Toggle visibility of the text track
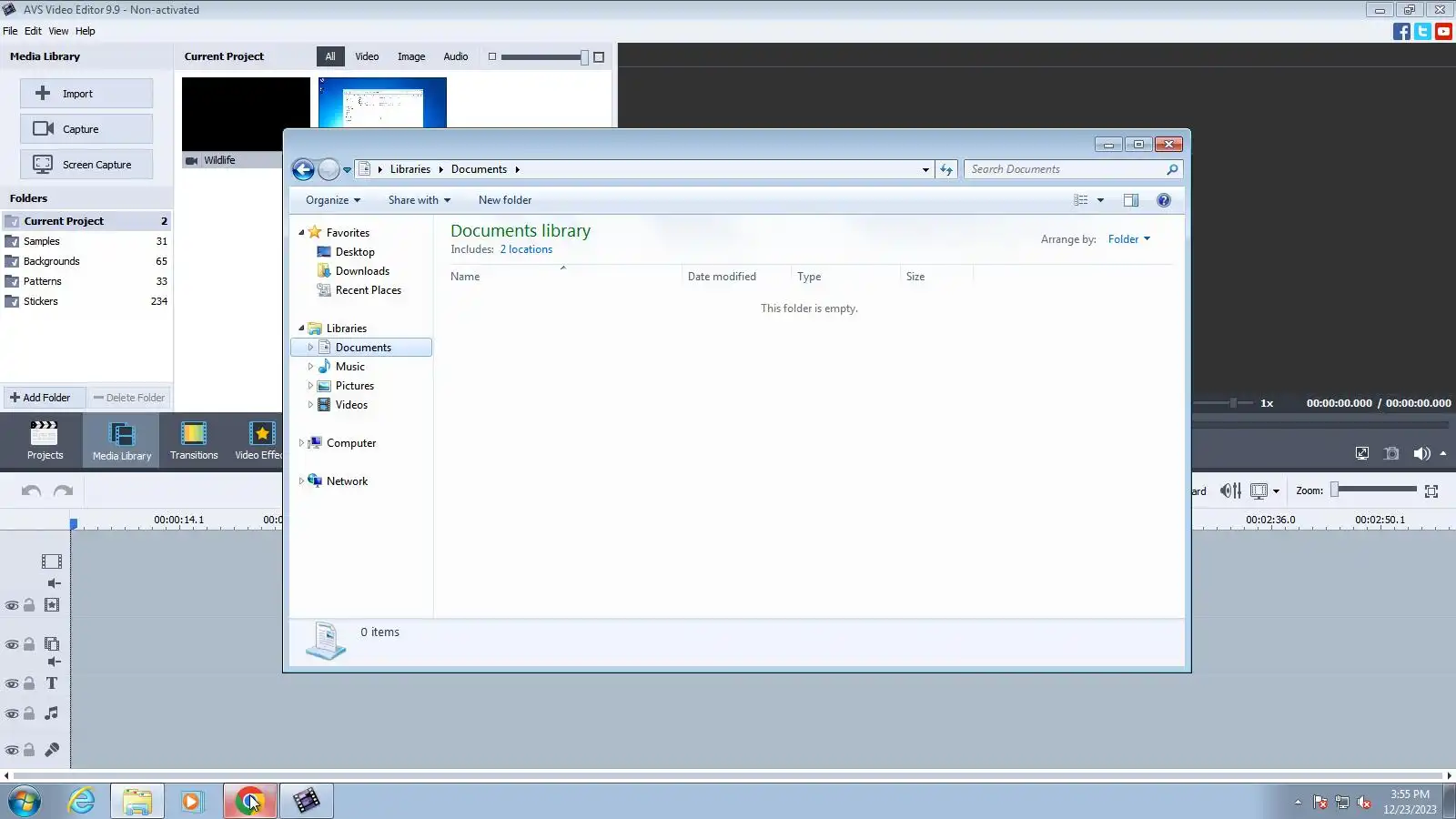Screen dimensions: 1456x819 12,683
